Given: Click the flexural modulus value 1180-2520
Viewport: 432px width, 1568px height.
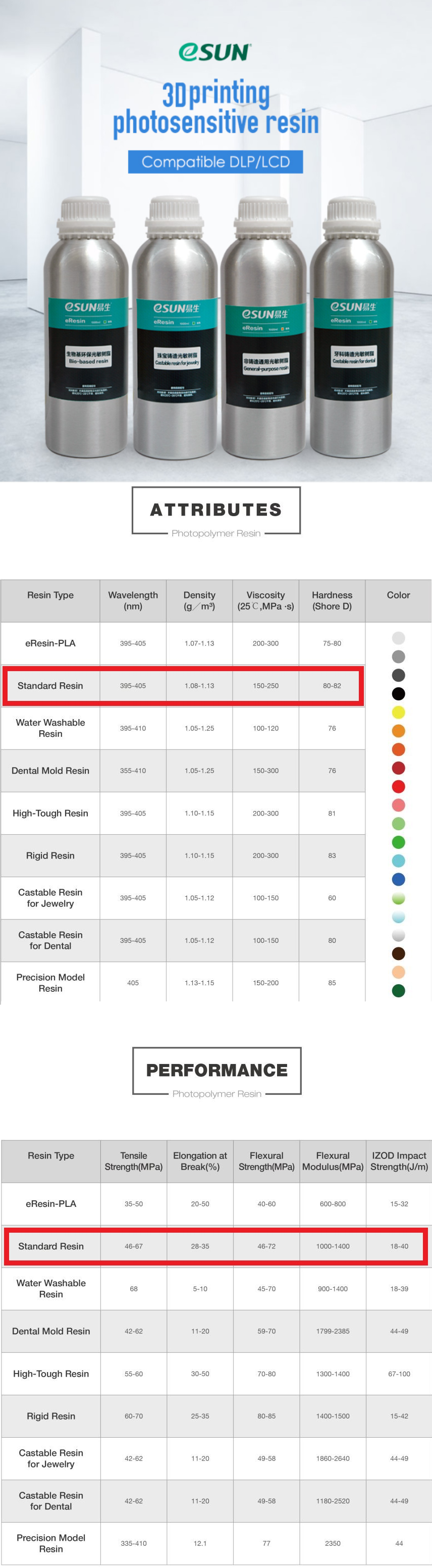Looking at the screenshot, I should coord(333,1501).
